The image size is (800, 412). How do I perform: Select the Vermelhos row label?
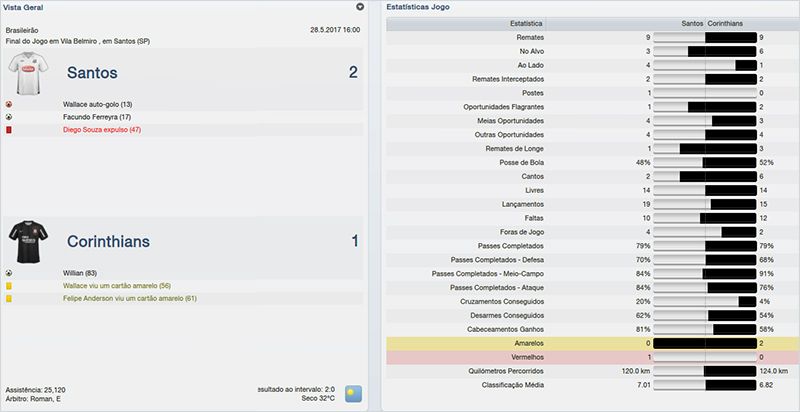tap(526, 356)
